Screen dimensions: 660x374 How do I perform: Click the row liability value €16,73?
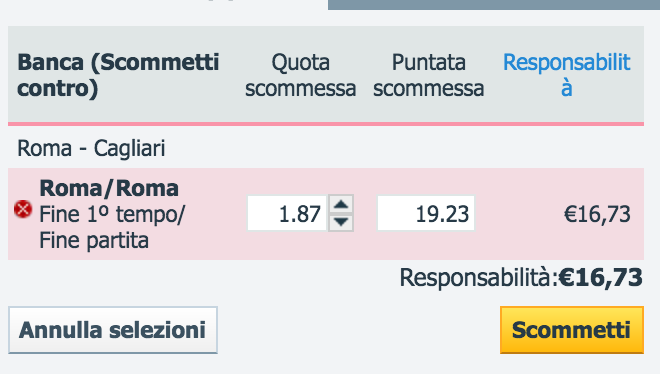pyautogui.click(x=597, y=214)
